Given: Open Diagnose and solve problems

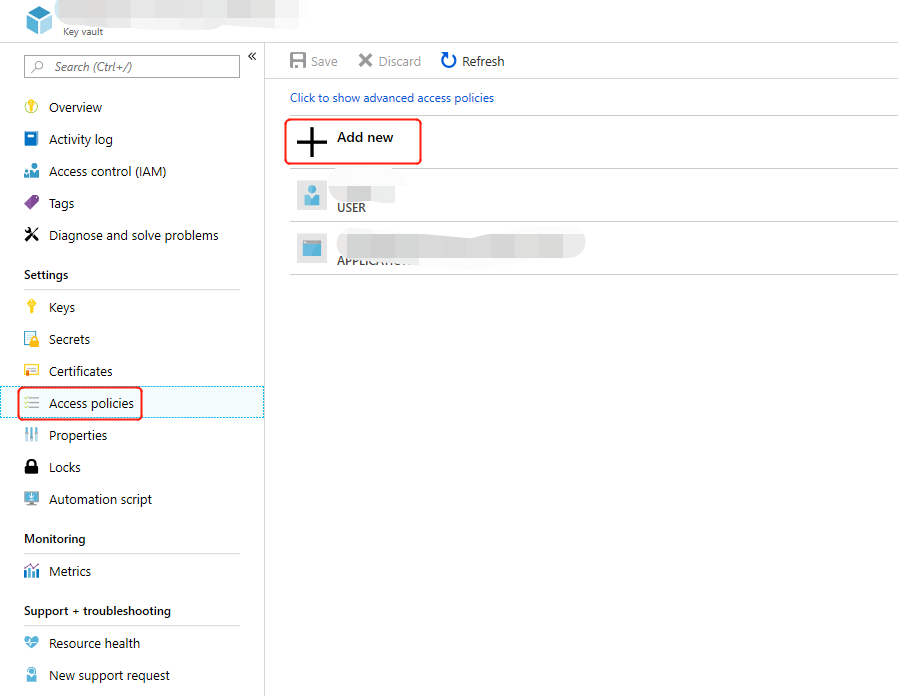Looking at the screenshot, I should (x=133, y=235).
